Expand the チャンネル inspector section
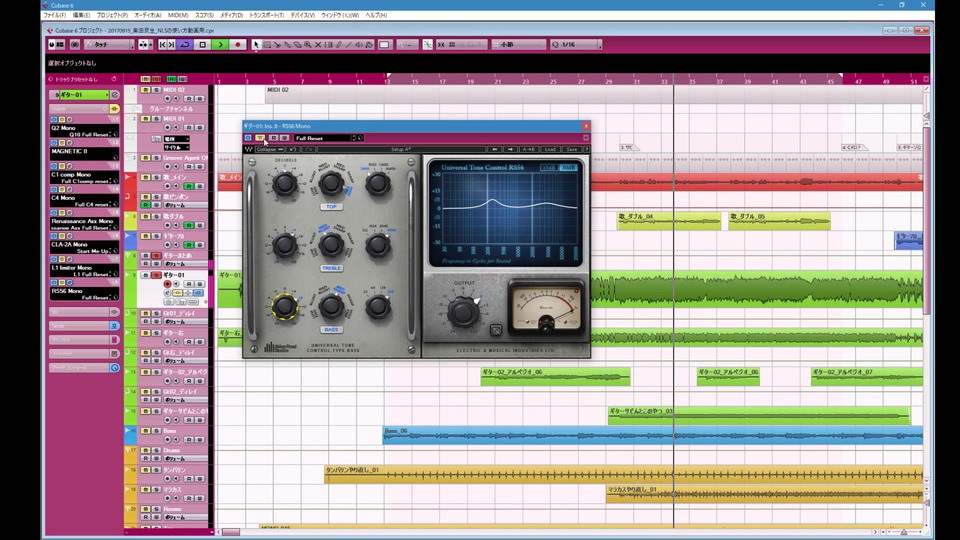 coord(84,339)
